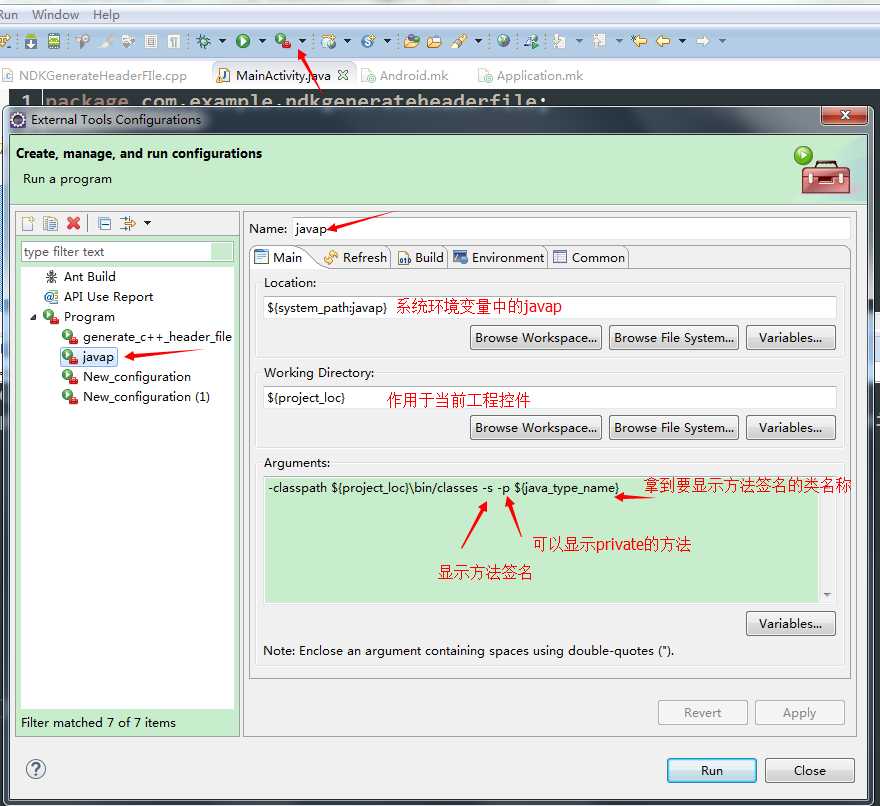Click the filter launch configurations icon
Viewport: 880px width, 806px height.
pyautogui.click(x=128, y=223)
